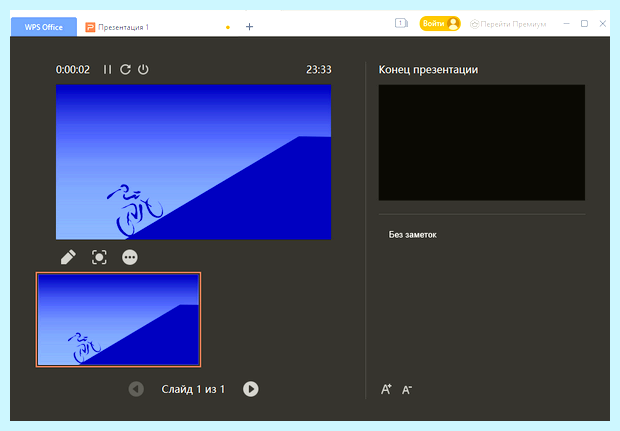Close the WPS window
The width and height of the screenshot is (620, 431).
click(x=603, y=24)
